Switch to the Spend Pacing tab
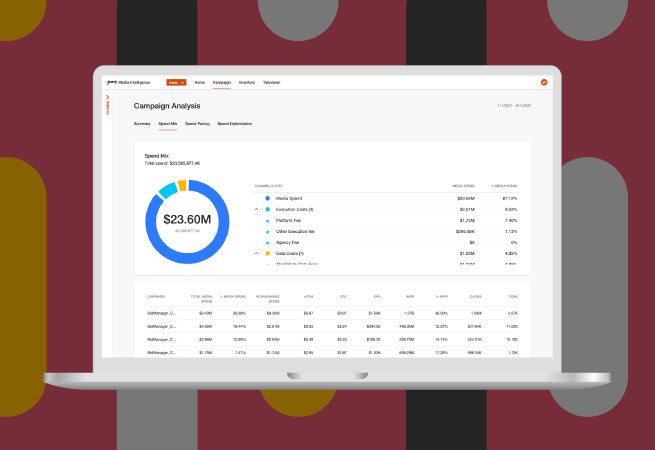Viewport: 655px width, 450px height. [x=197, y=123]
